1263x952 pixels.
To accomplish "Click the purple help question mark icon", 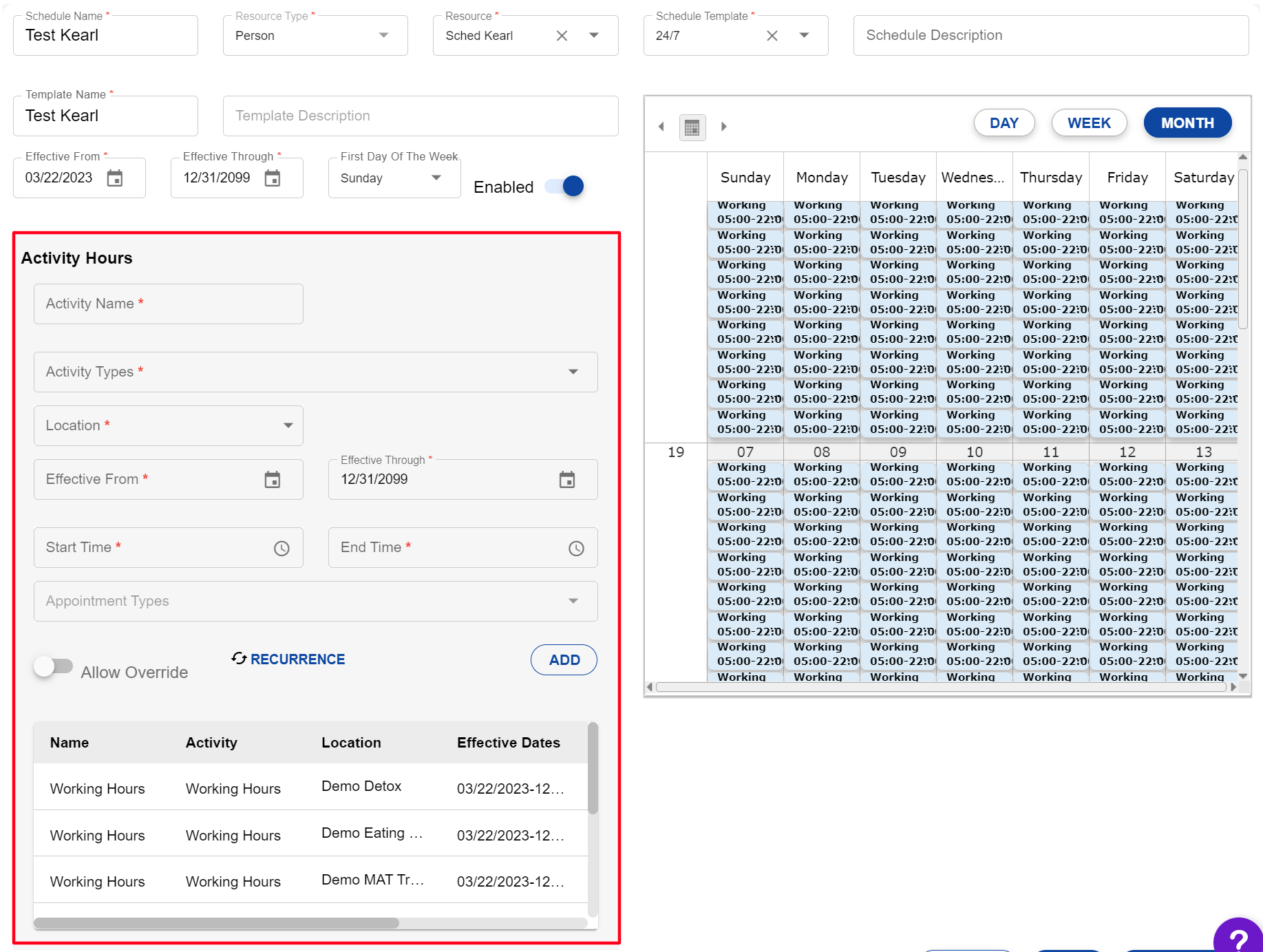I will (x=1238, y=938).
